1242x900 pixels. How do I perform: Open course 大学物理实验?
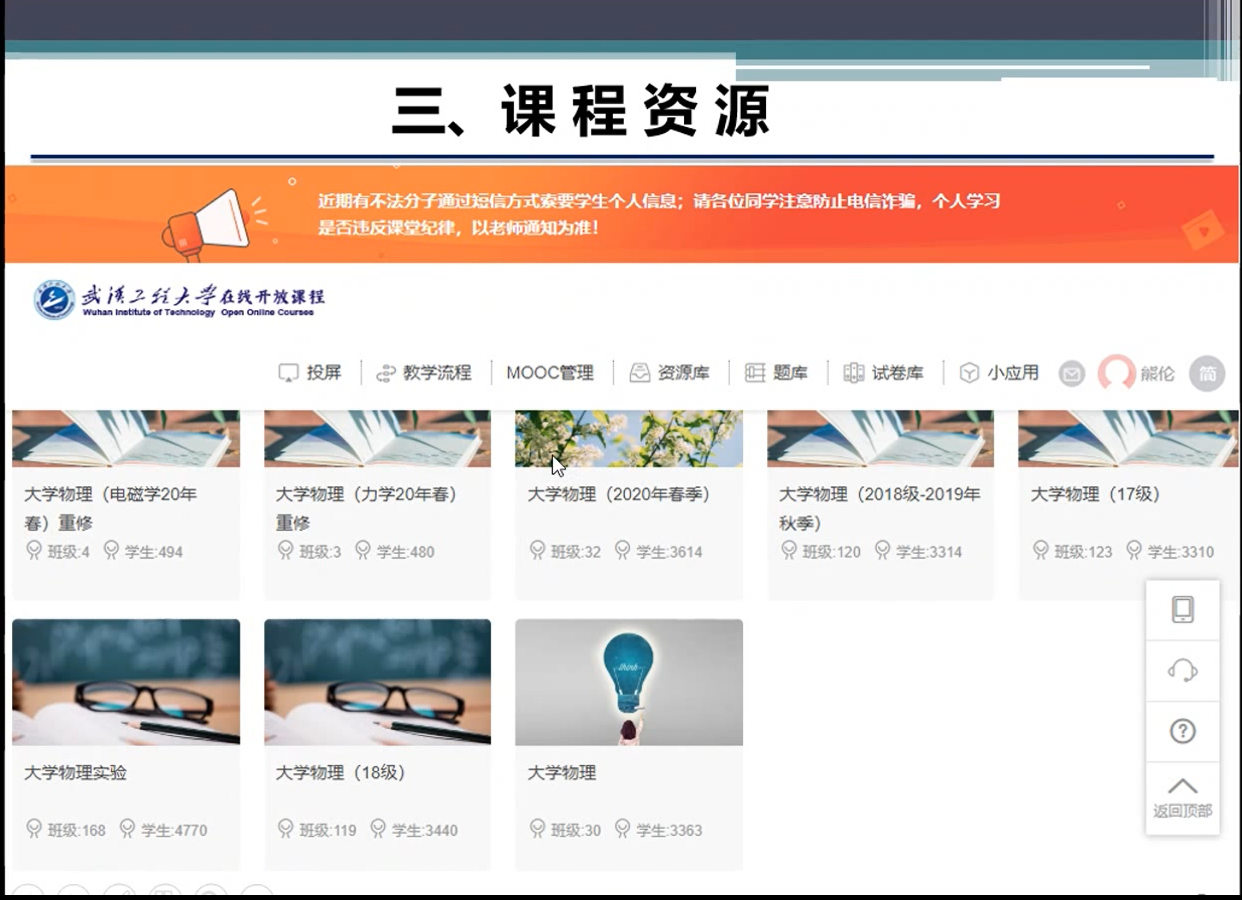tap(75, 773)
